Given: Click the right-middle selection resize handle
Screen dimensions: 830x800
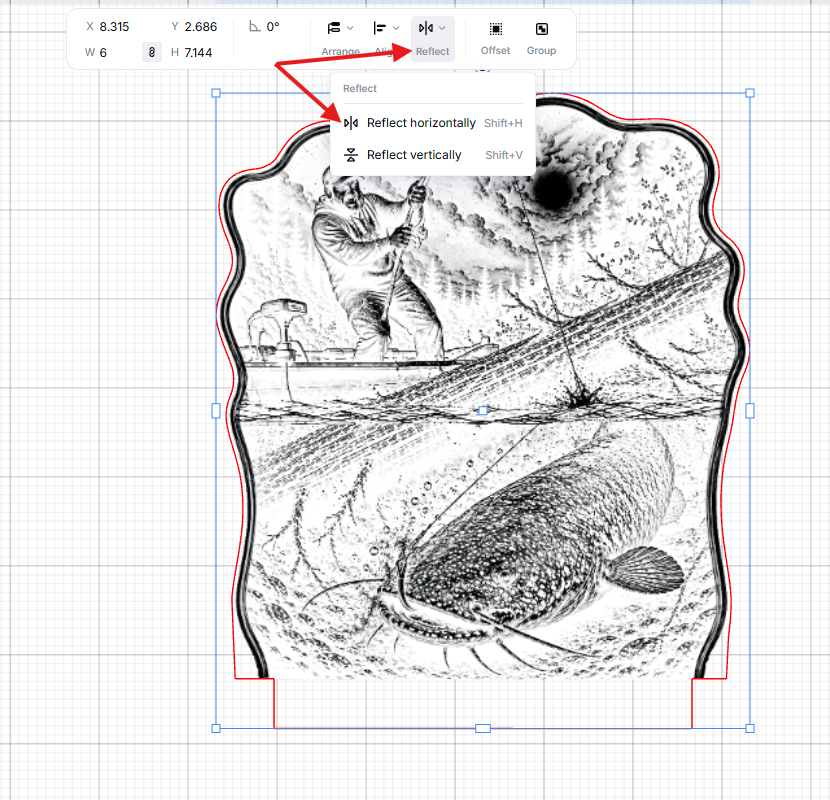Looking at the screenshot, I should pyautogui.click(x=750, y=410).
